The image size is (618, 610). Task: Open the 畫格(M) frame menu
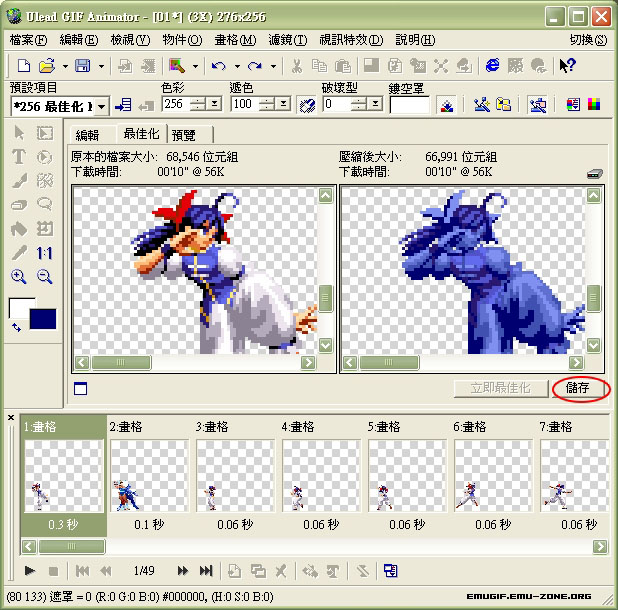coord(235,40)
